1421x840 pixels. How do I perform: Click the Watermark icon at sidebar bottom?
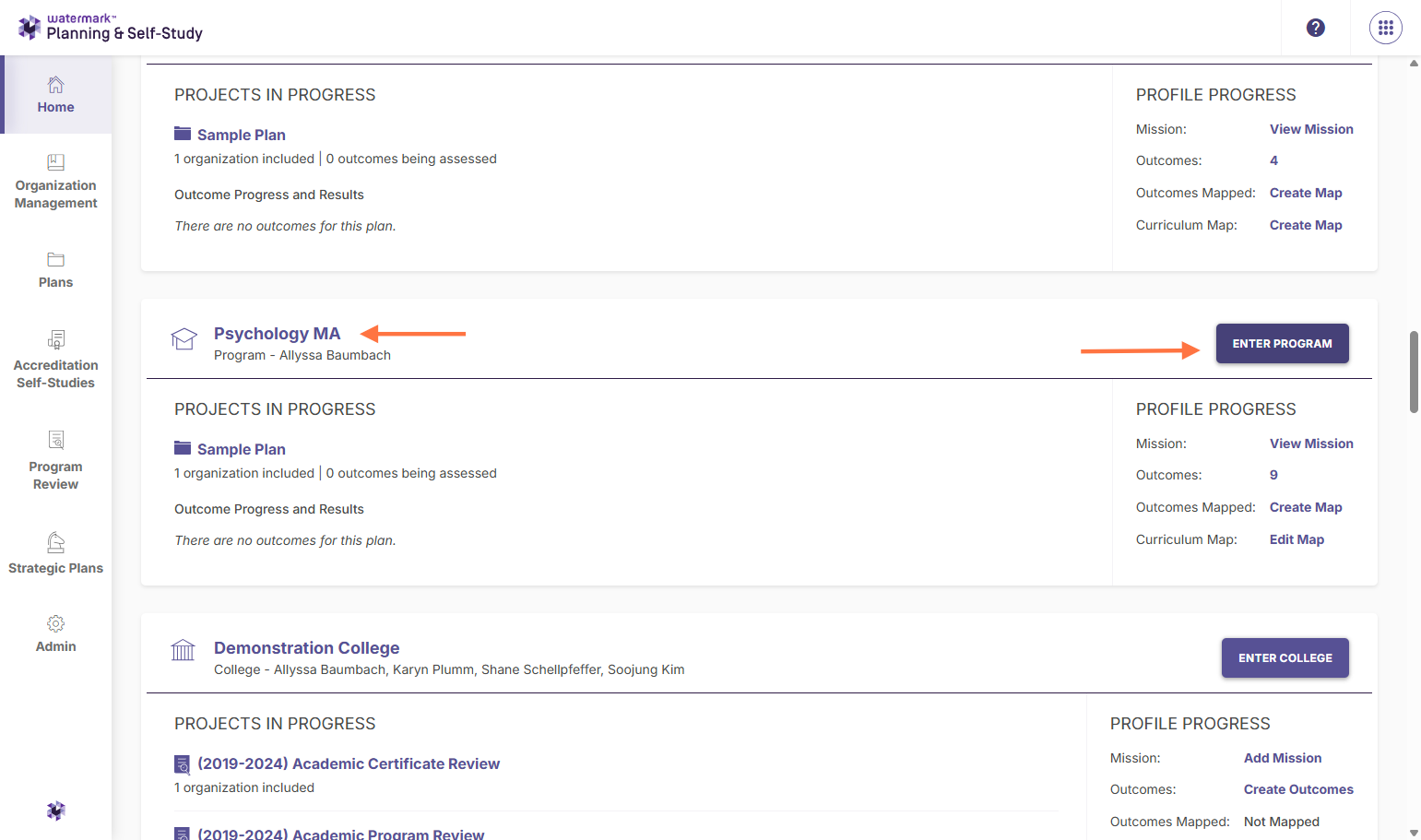tap(56, 810)
